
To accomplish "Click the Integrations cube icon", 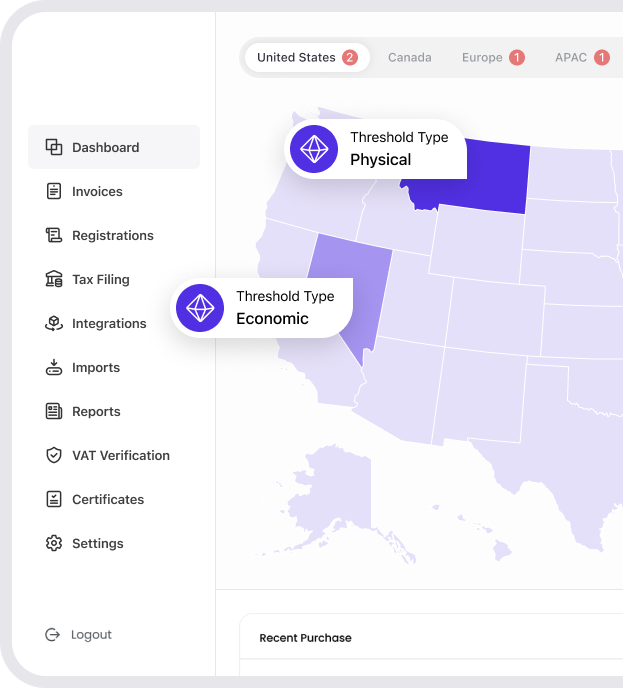I will pos(54,323).
